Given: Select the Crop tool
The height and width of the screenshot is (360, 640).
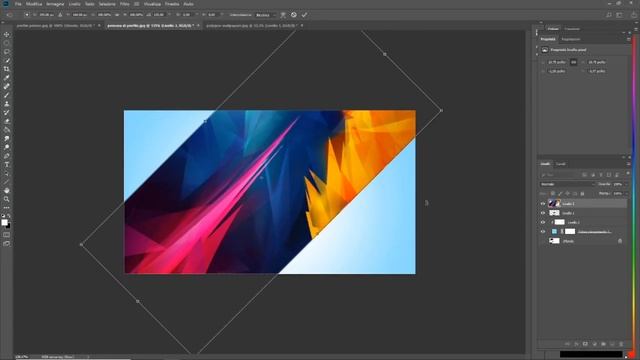Looking at the screenshot, I should [x=7, y=69].
